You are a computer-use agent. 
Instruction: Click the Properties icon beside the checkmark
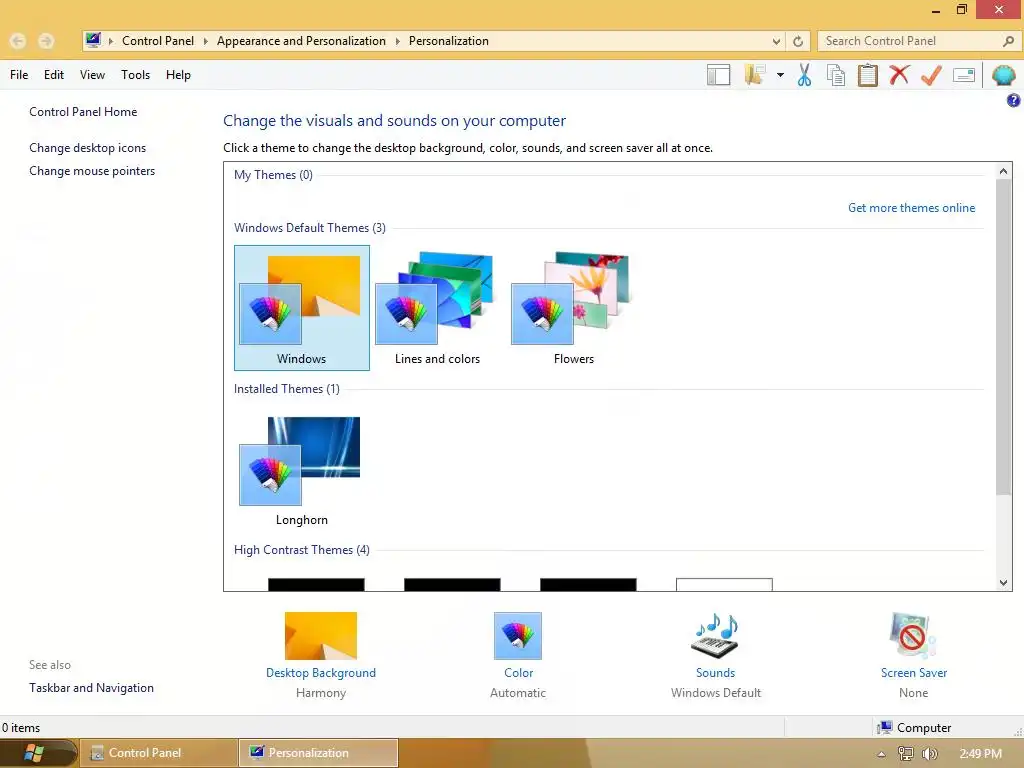[964, 75]
